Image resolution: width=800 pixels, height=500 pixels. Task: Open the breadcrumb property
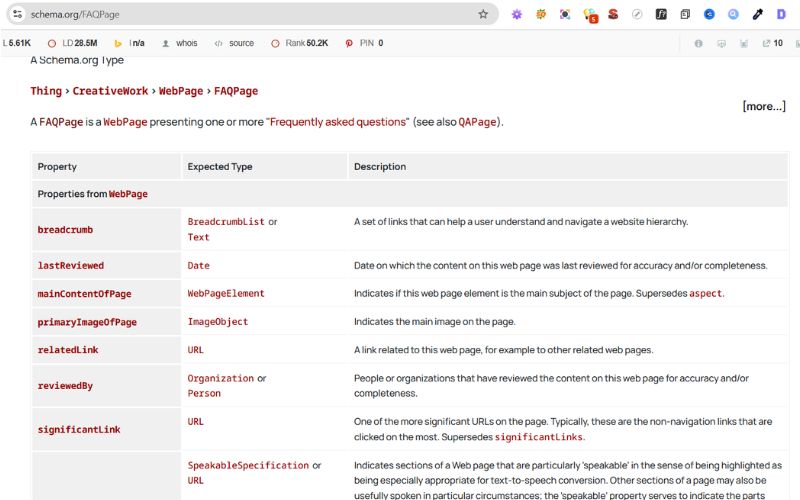[65, 230]
